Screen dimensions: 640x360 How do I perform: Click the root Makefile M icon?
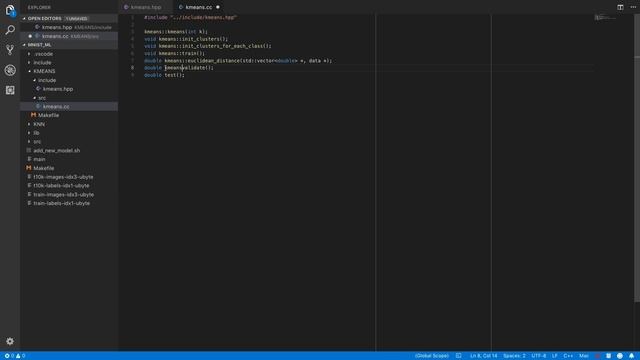tap(29, 168)
